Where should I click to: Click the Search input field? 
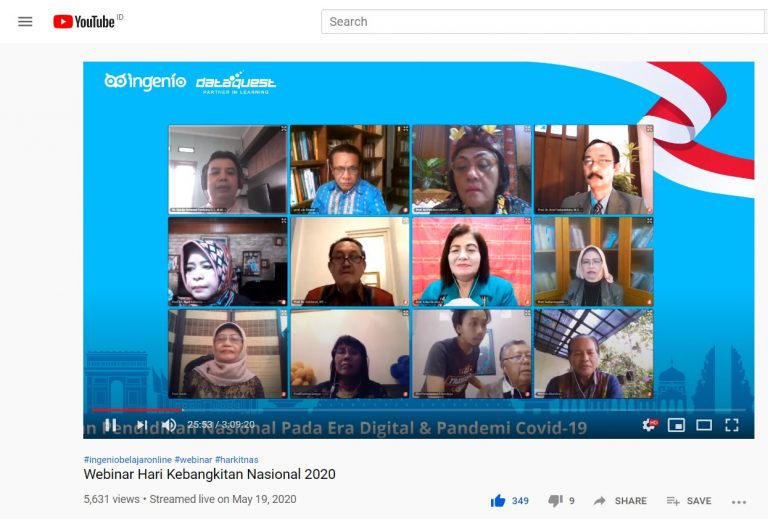pos(540,21)
